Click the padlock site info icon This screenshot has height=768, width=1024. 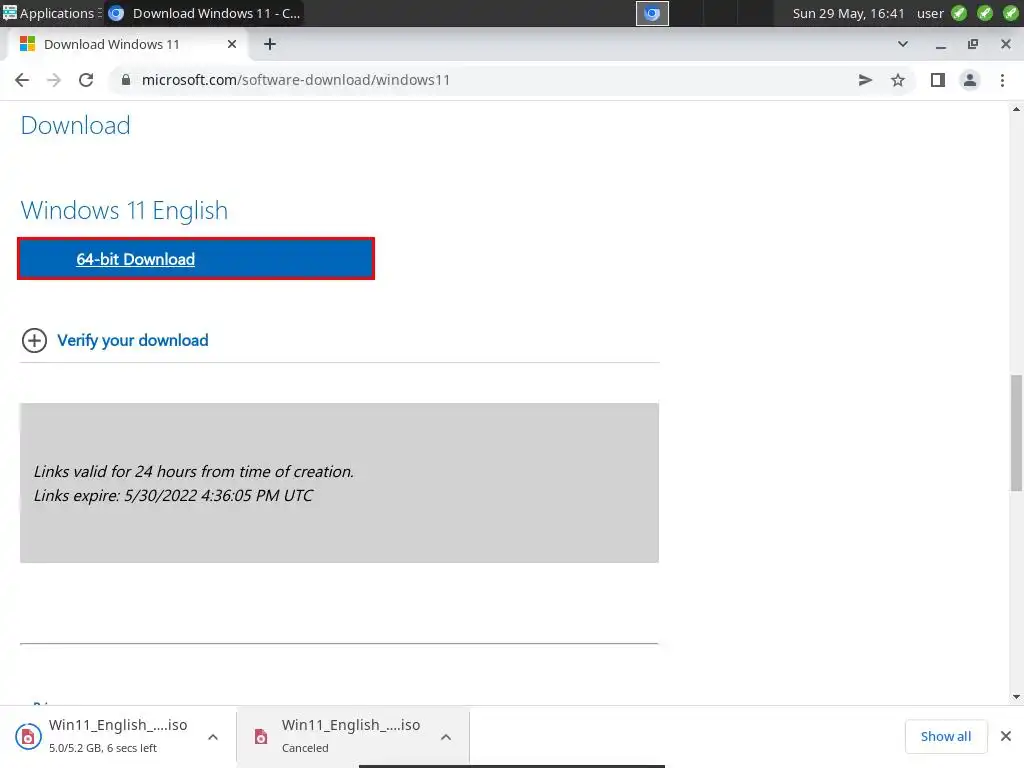point(126,80)
